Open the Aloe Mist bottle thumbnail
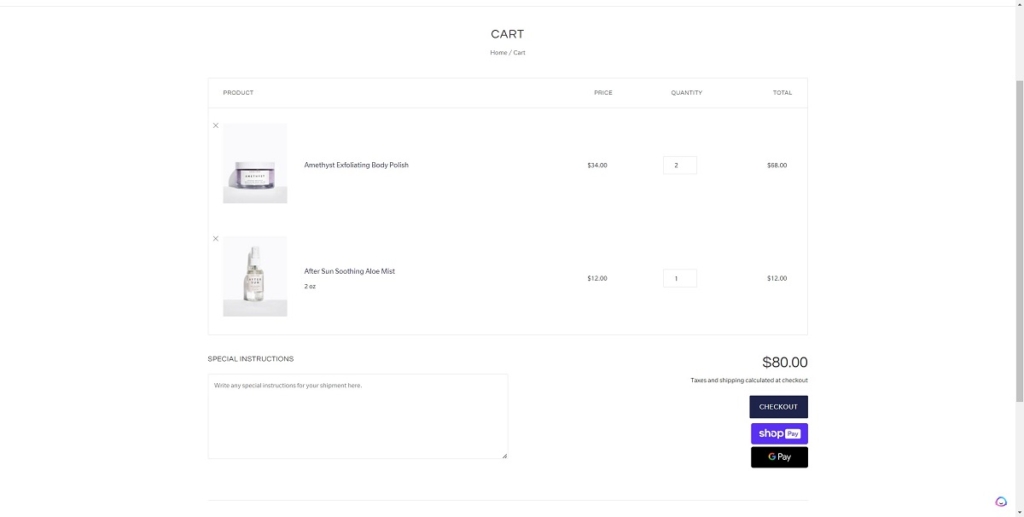The image size is (1024, 517). coord(255,276)
